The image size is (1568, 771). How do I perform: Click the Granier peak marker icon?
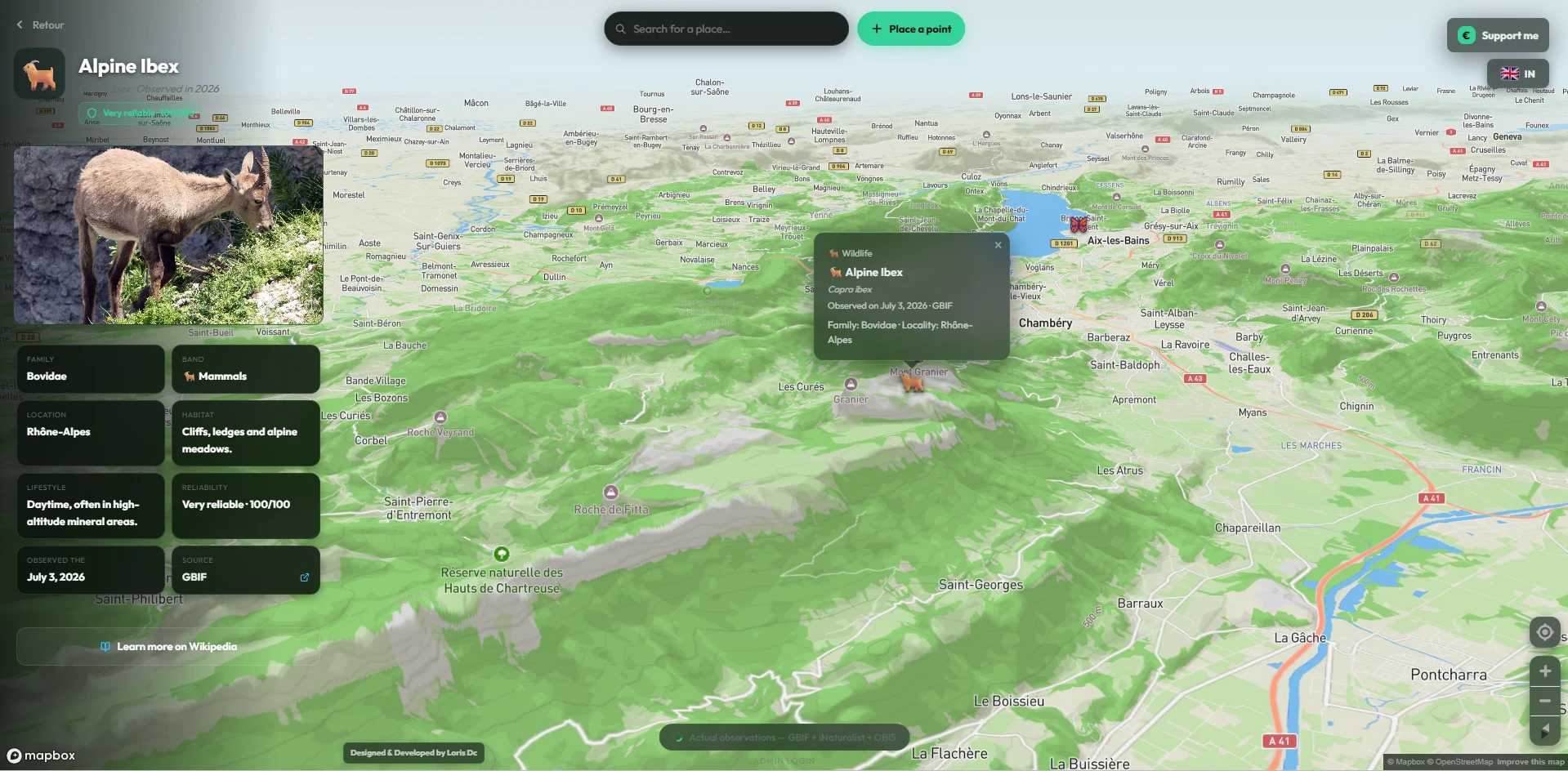click(851, 384)
